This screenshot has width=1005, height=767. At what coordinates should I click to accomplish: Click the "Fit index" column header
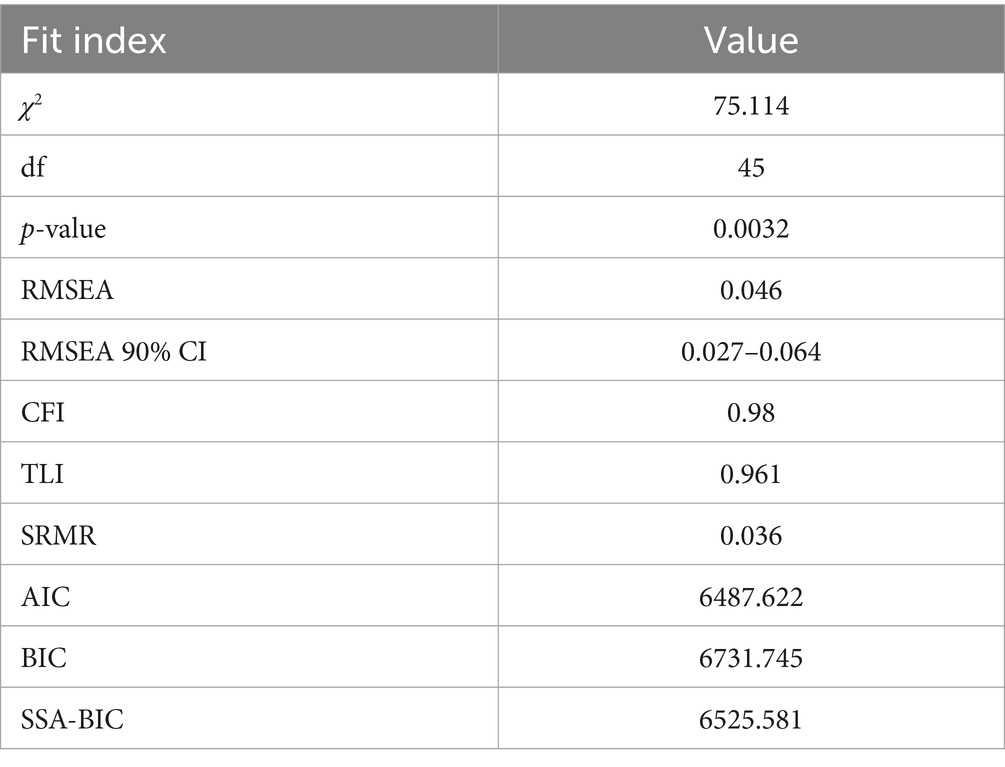(93, 40)
